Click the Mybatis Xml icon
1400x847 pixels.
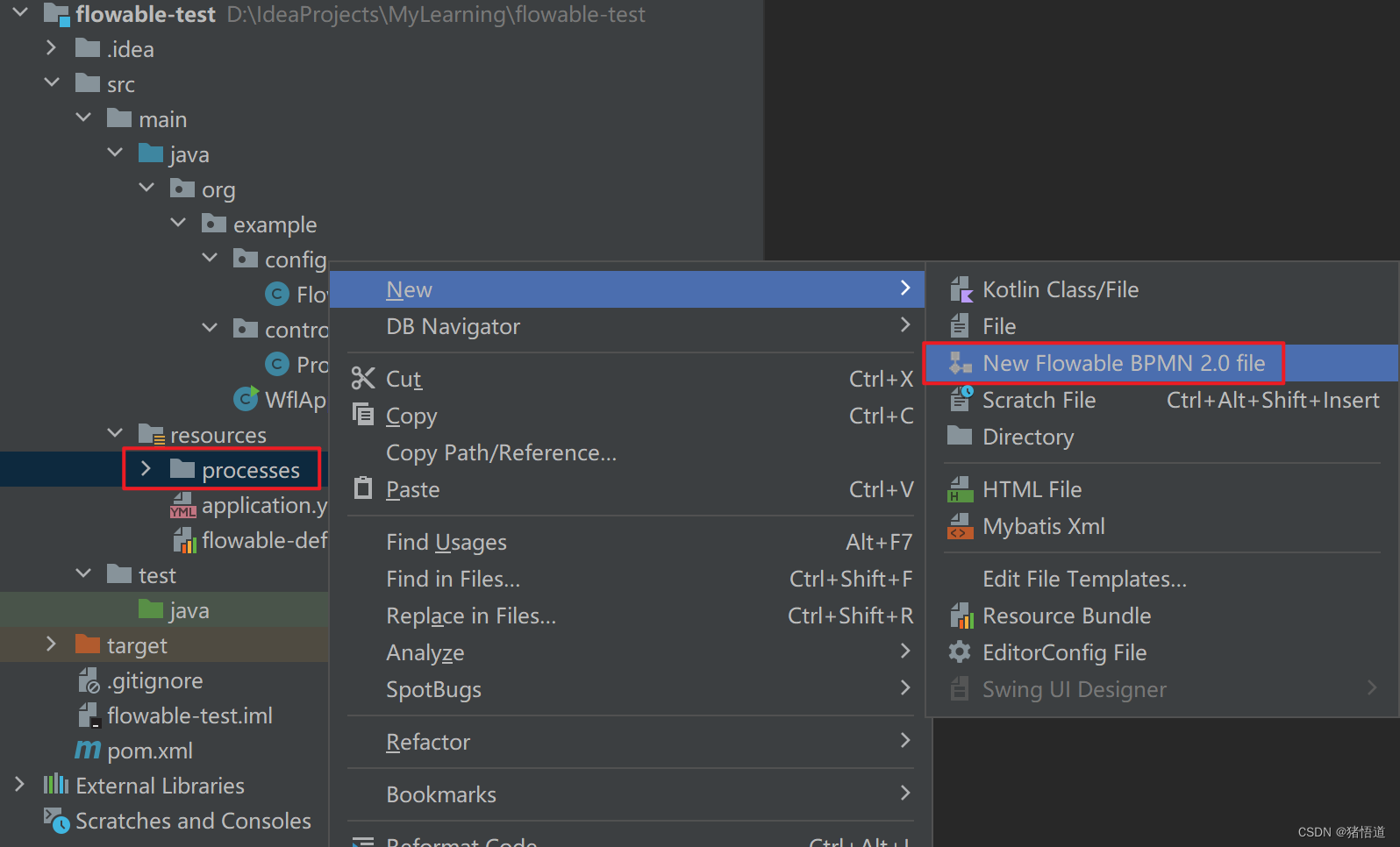pos(961,526)
